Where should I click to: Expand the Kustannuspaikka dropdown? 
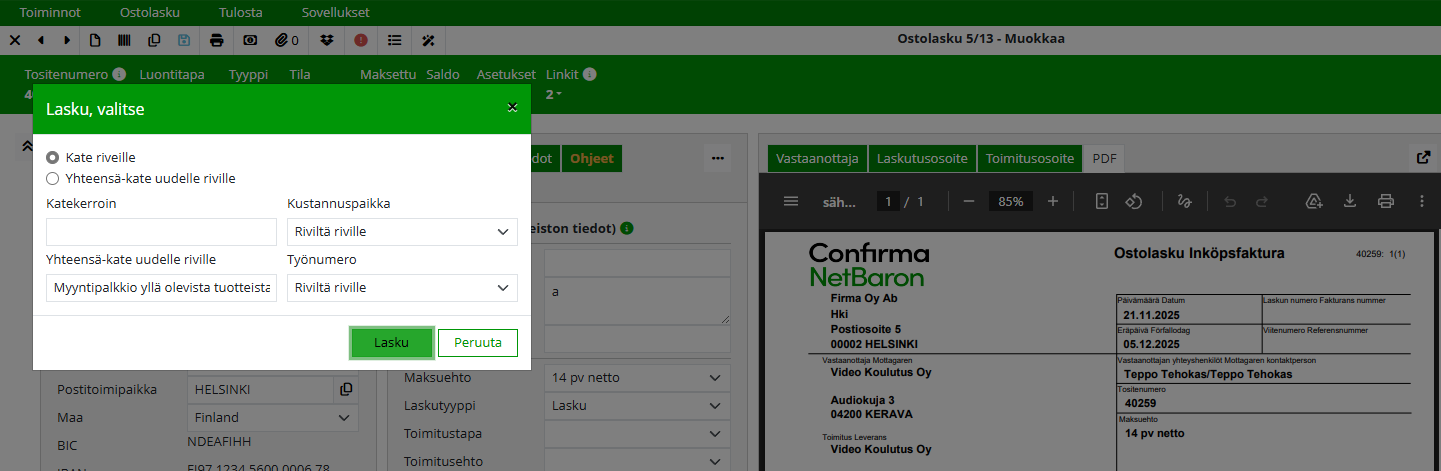pyautogui.click(x=402, y=232)
